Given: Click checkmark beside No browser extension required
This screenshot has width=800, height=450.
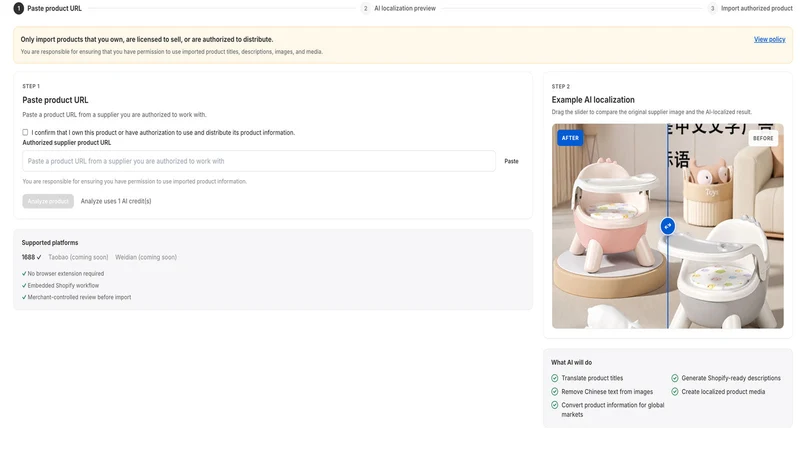Looking at the screenshot, I should coord(24,273).
